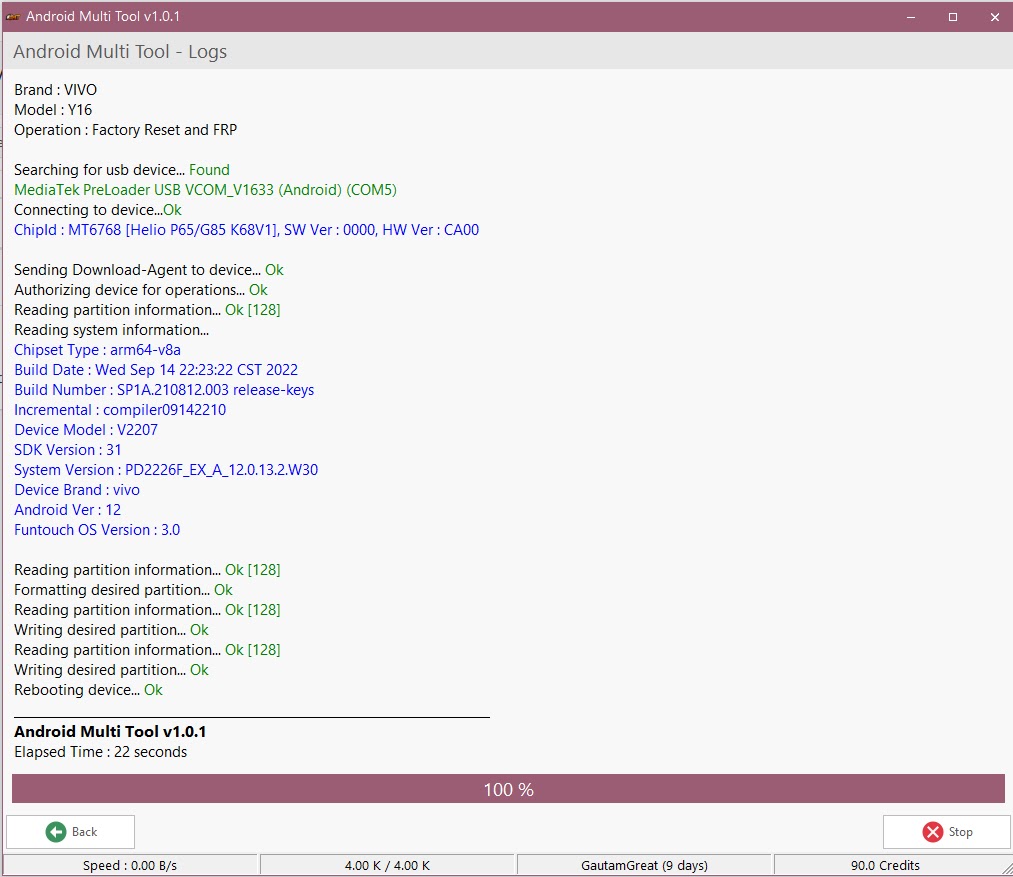
Task: Click the '90.0 Credits' status entry
Action: point(885,865)
